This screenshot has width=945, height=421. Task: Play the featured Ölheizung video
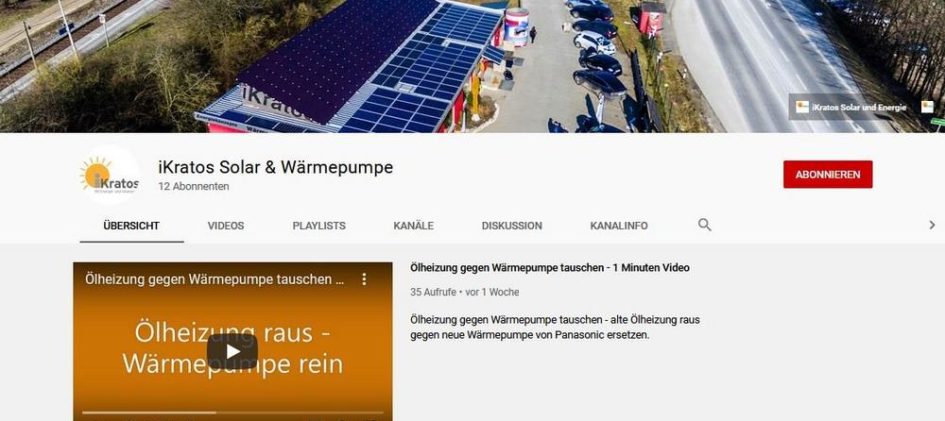(x=233, y=352)
